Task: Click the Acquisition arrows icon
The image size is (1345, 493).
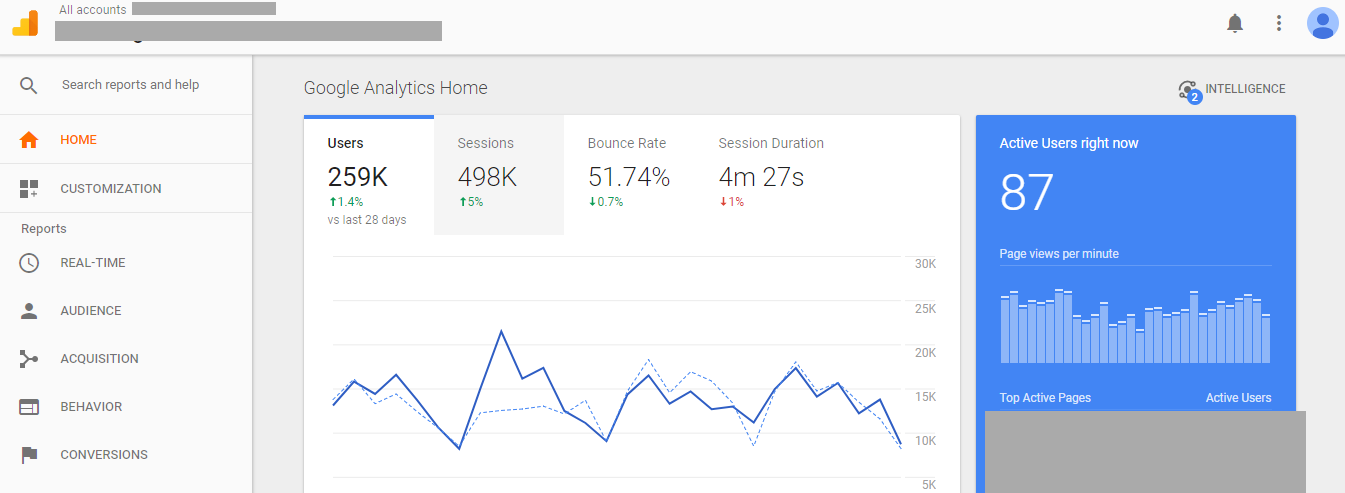Action: [x=29, y=359]
